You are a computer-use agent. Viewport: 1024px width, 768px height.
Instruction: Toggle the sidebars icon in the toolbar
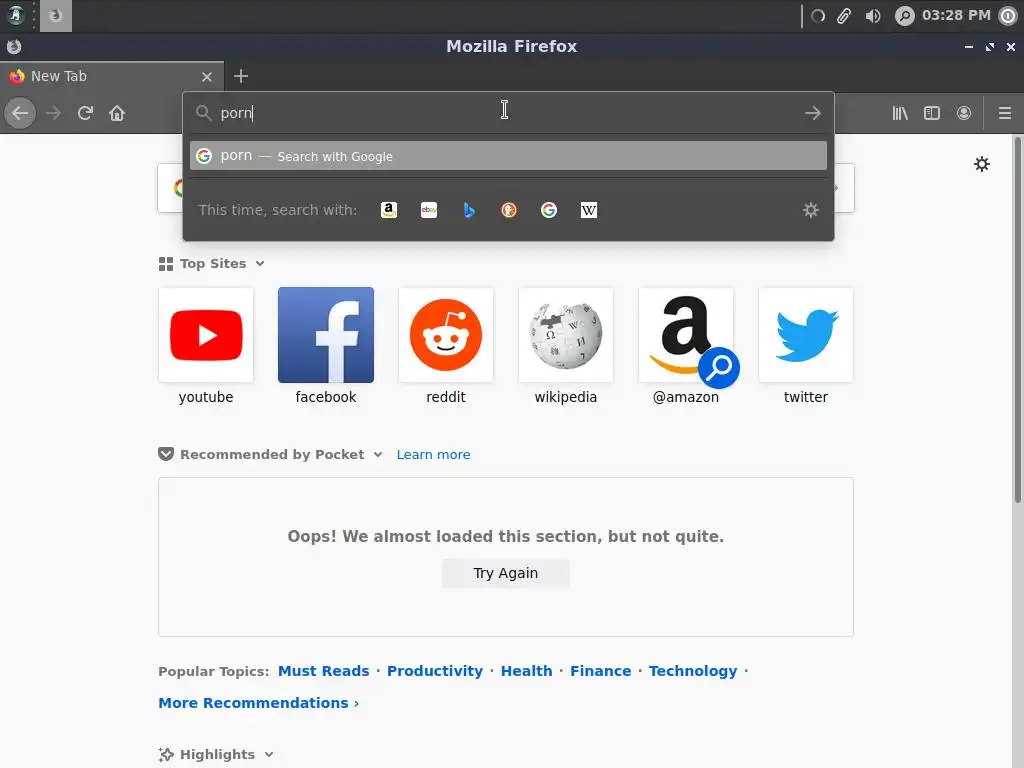pyautogui.click(x=932, y=113)
